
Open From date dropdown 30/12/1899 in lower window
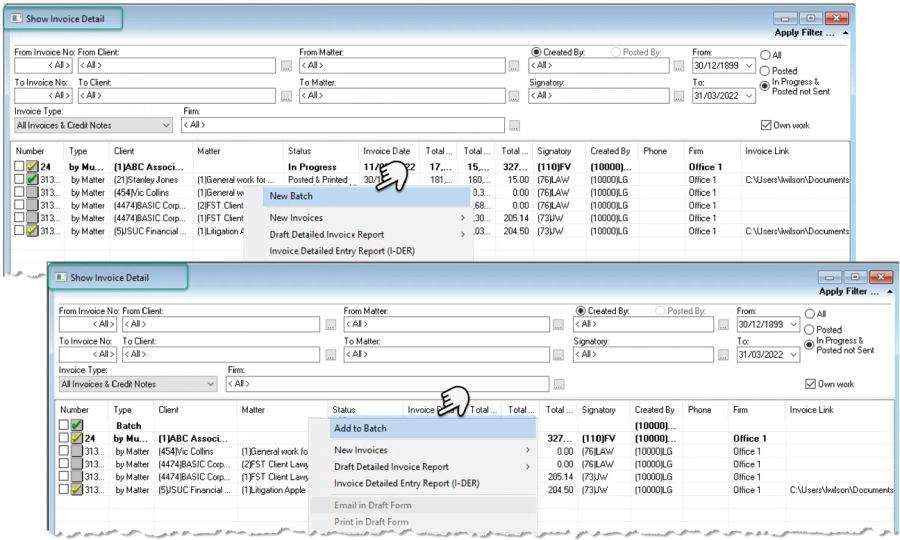click(793, 324)
